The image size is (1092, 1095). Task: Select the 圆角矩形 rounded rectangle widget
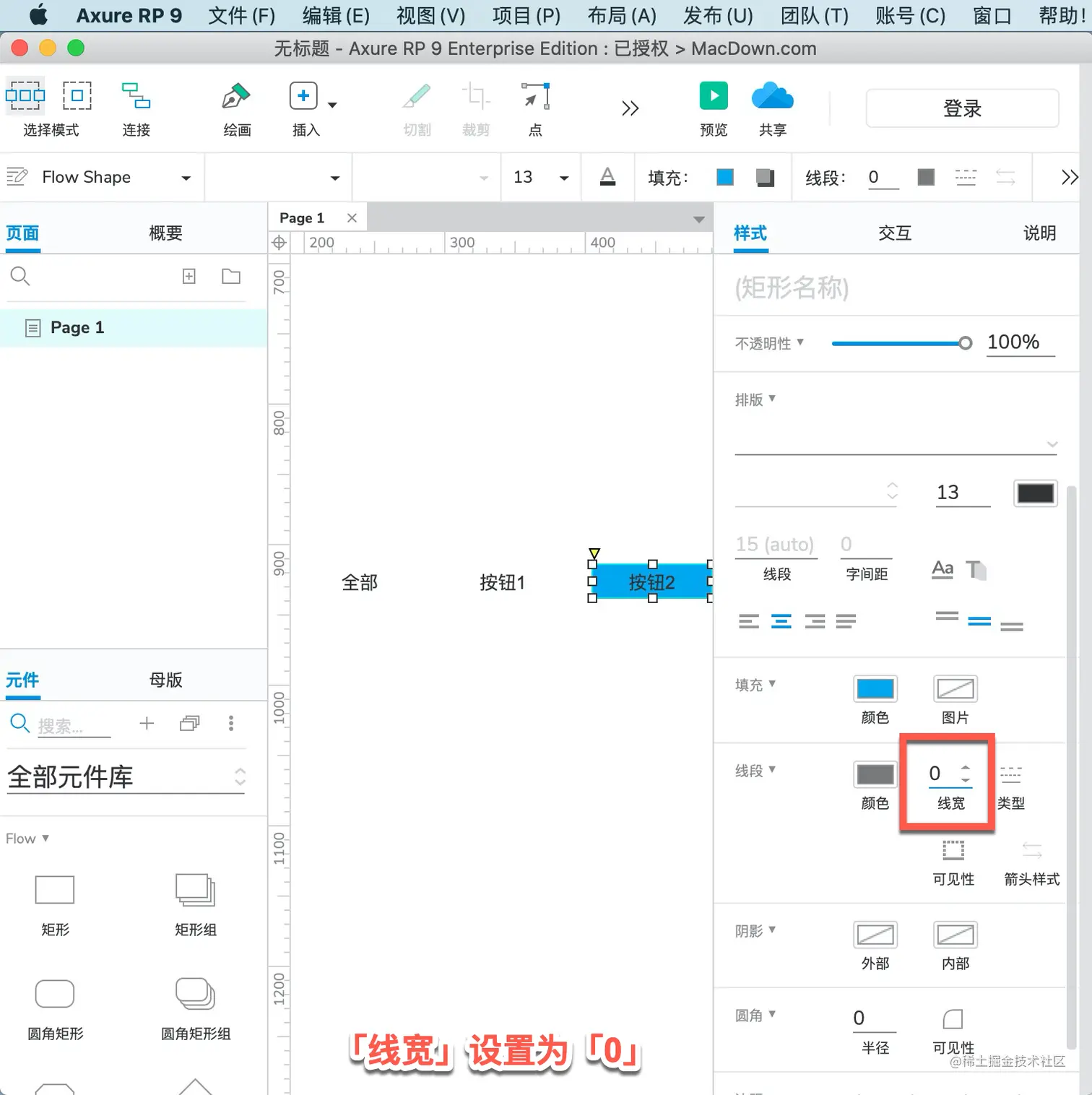(55, 994)
